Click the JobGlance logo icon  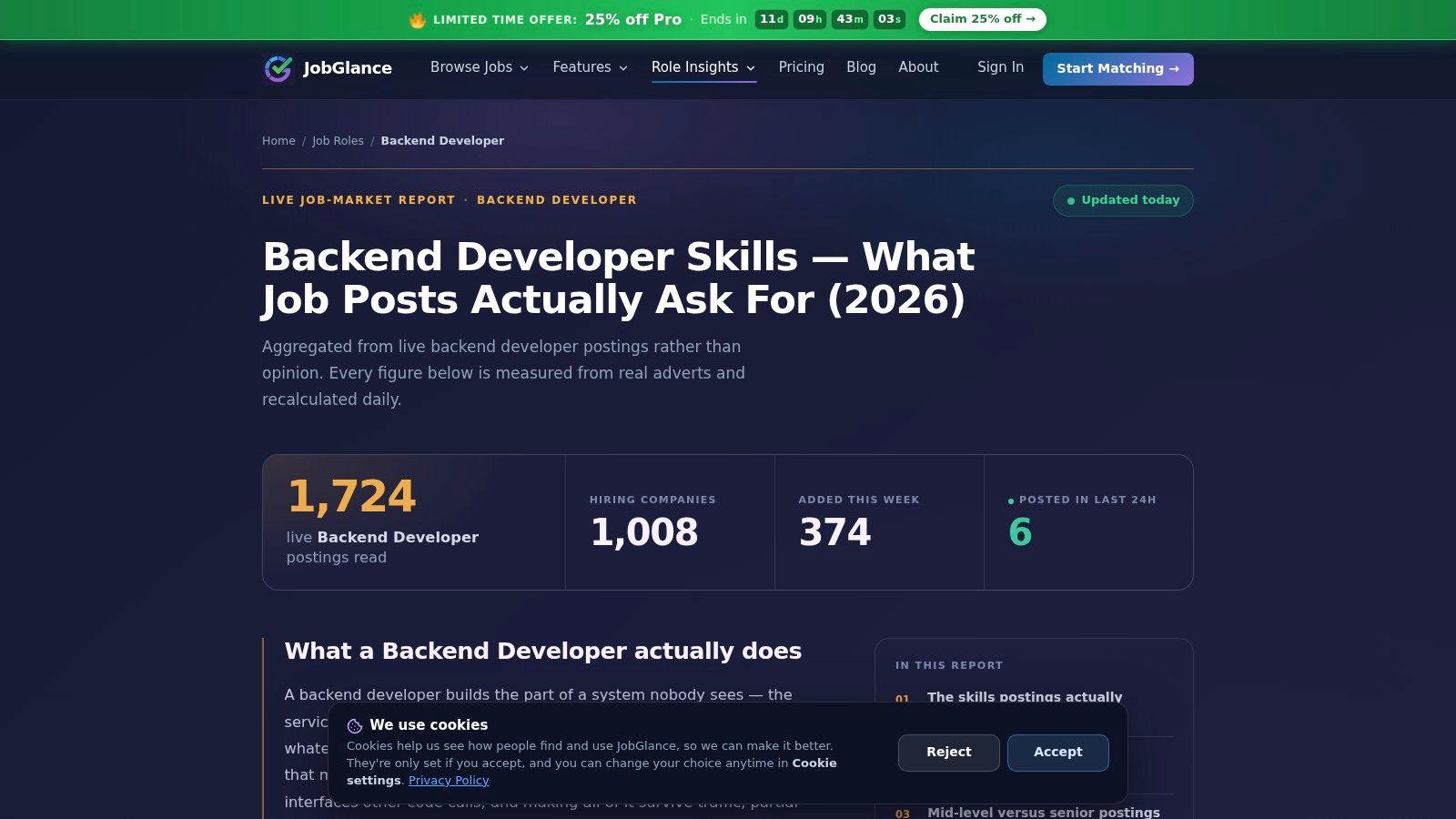[x=278, y=68]
